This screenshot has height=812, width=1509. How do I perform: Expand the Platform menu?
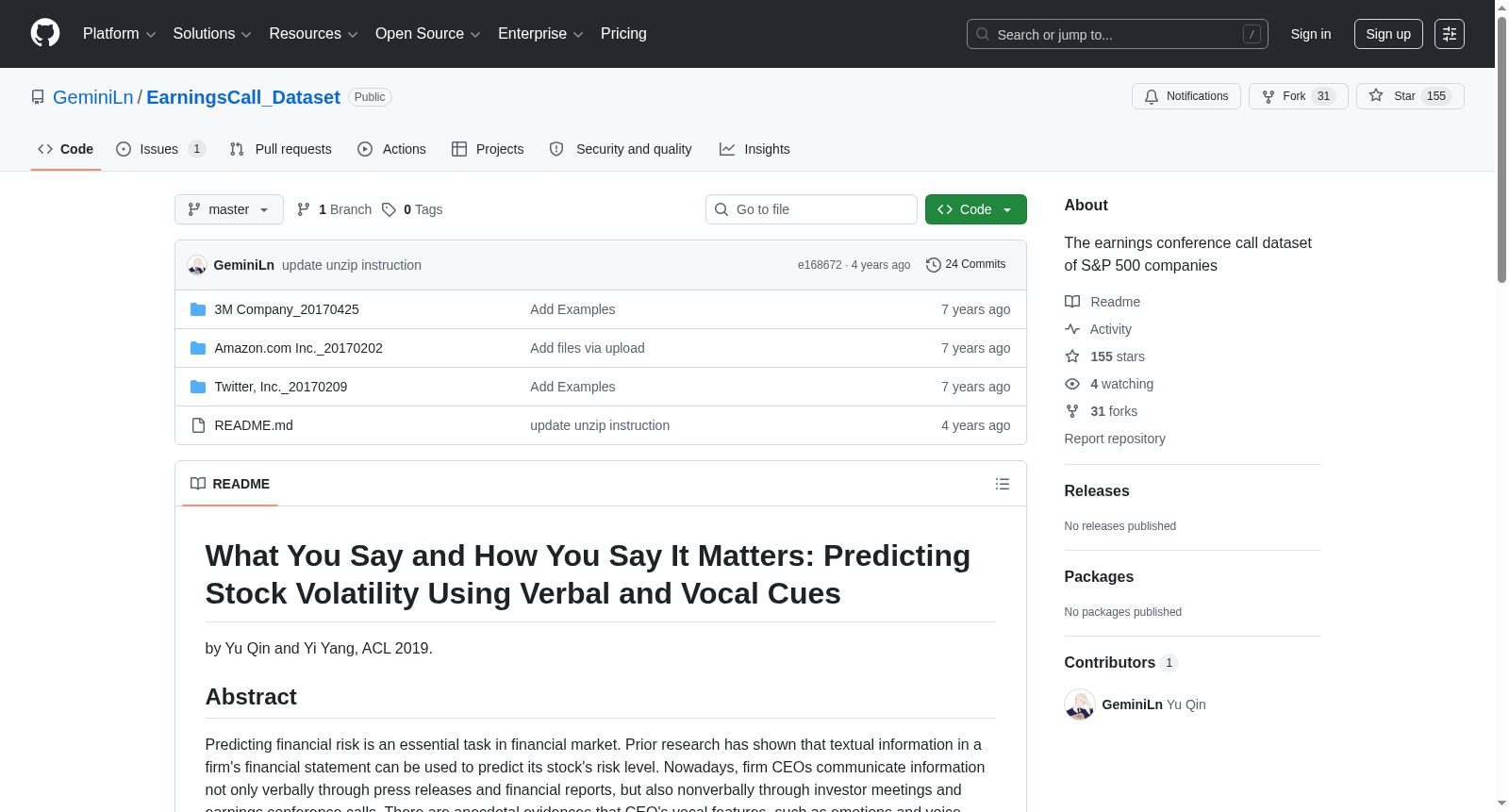120,34
